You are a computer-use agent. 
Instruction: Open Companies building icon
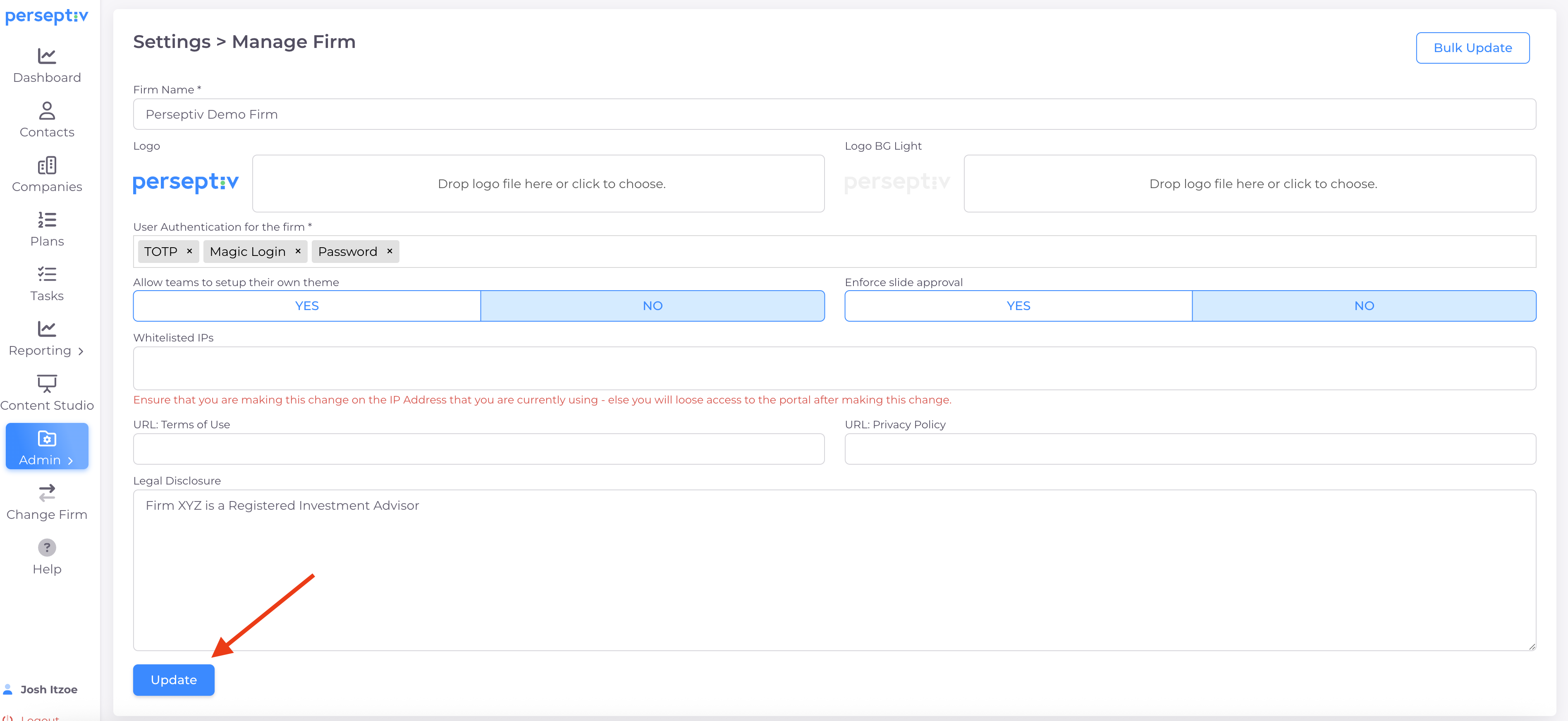pos(47,165)
